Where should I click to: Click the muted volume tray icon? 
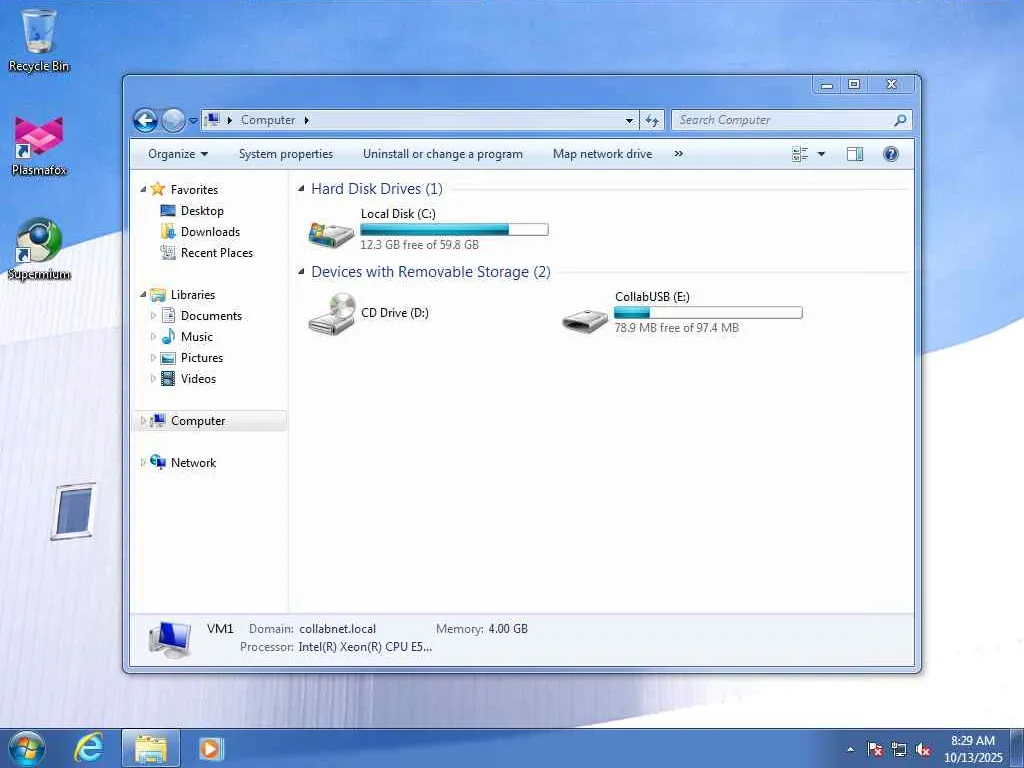tap(923, 749)
